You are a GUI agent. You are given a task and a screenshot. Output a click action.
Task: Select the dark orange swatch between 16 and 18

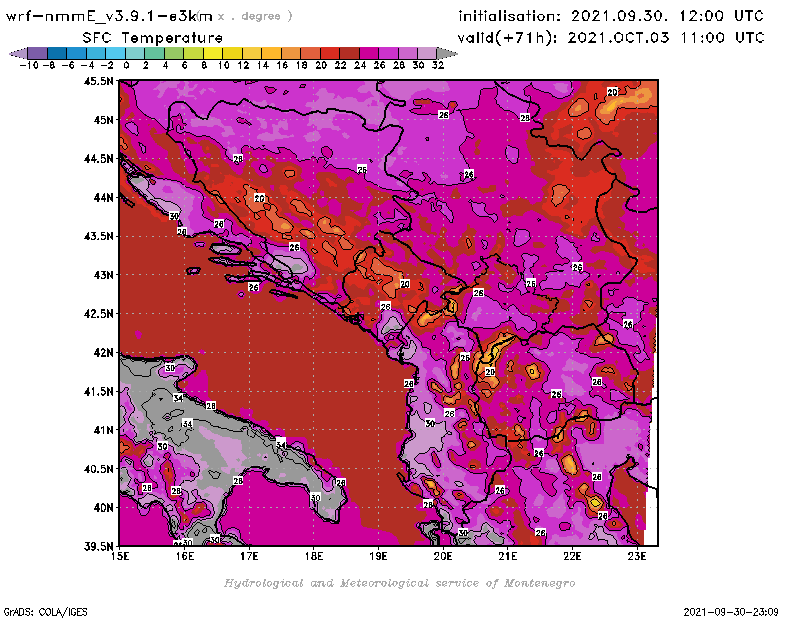(291, 54)
